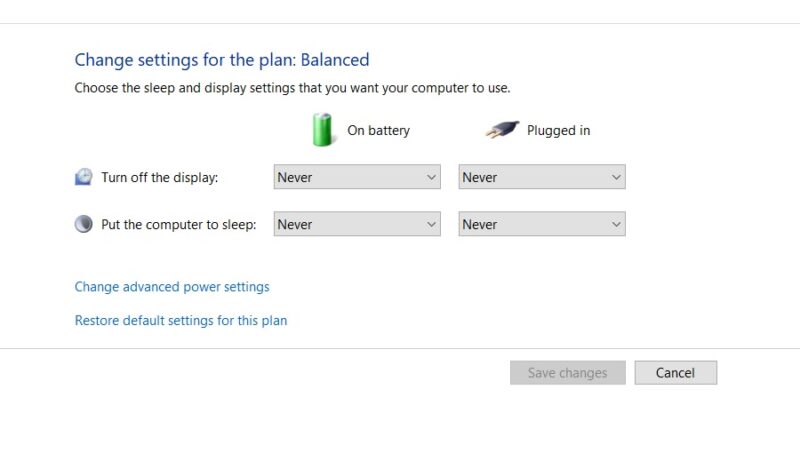The height and width of the screenshot is (453, 800).
Task: Click chevron arrow of on-battery display dropdown
Action: [431, 177]
